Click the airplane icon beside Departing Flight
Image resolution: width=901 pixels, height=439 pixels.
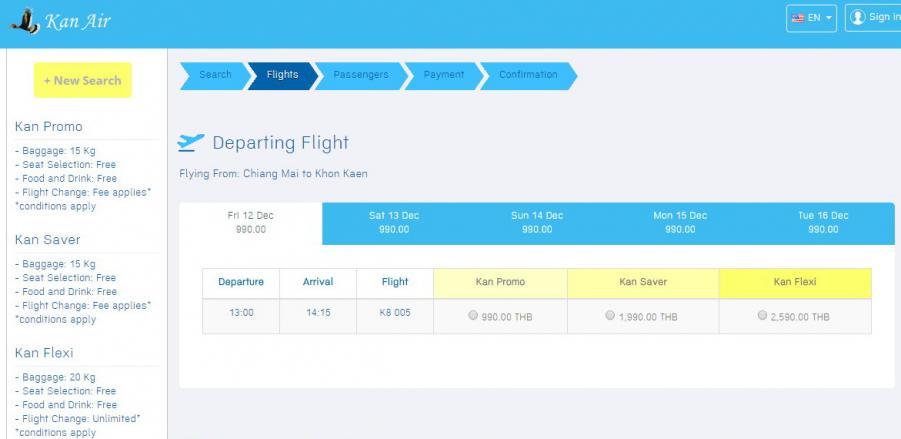click(191, 143)
